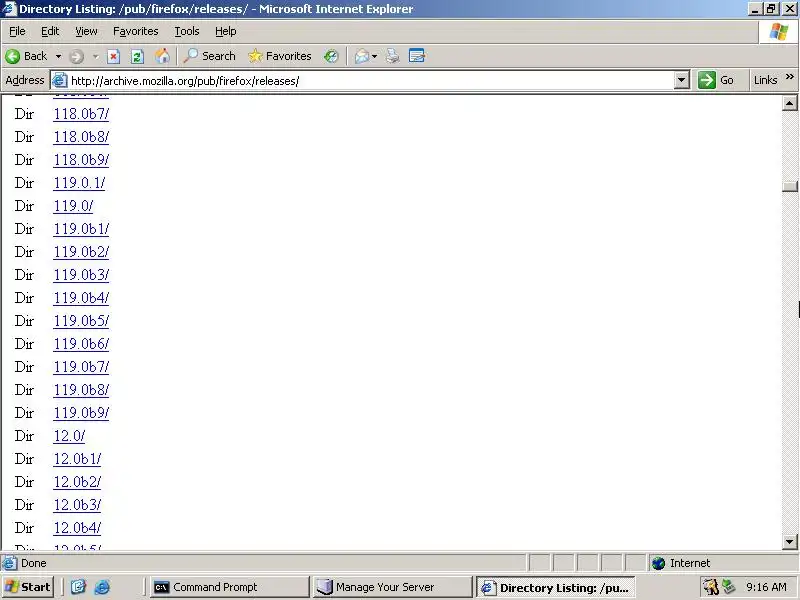This screenshot has width=800, height=600.
Task: Open the 118.0b9/ directory link
Action: click(x=81, y=160)
